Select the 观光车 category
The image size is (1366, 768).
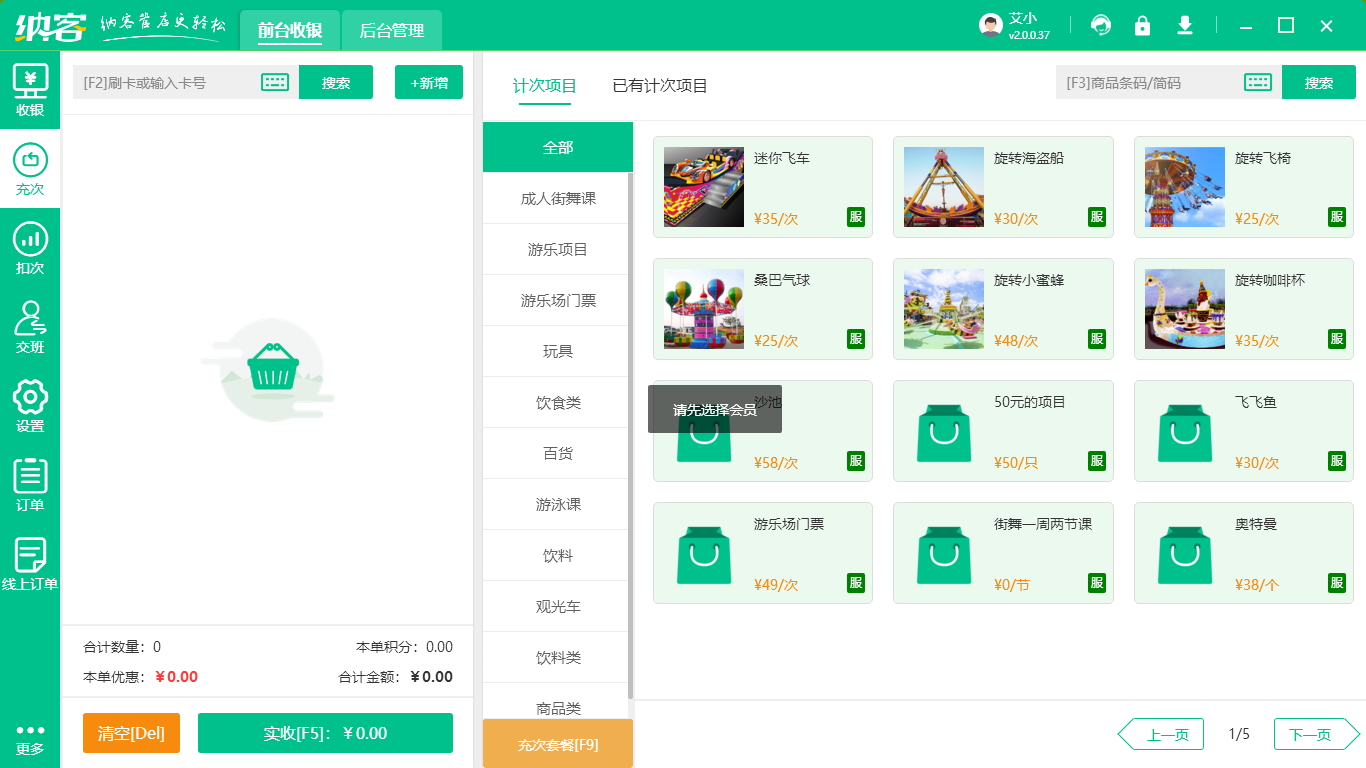pos(558,606)
